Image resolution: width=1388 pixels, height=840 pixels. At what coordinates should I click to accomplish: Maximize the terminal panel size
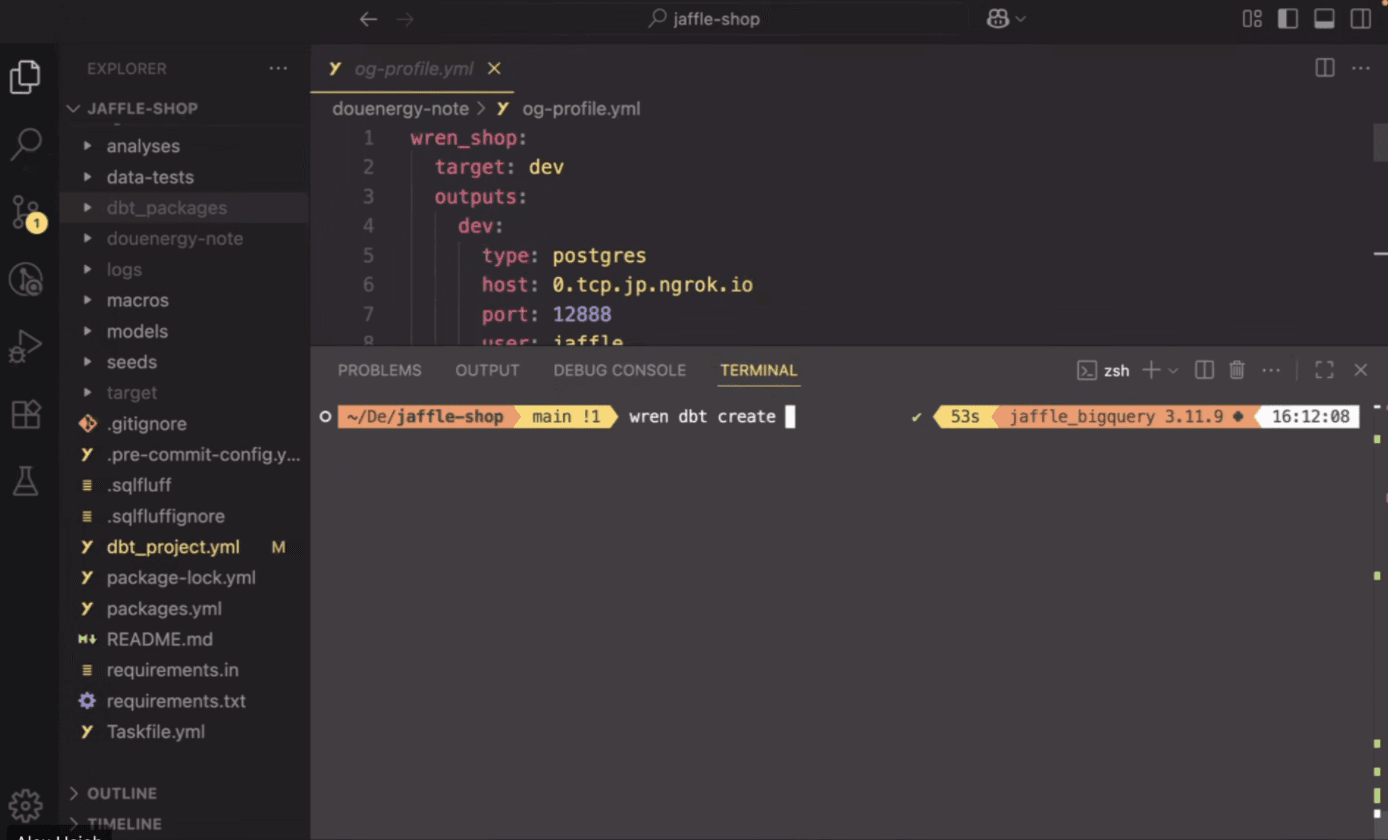point(1324,370)
